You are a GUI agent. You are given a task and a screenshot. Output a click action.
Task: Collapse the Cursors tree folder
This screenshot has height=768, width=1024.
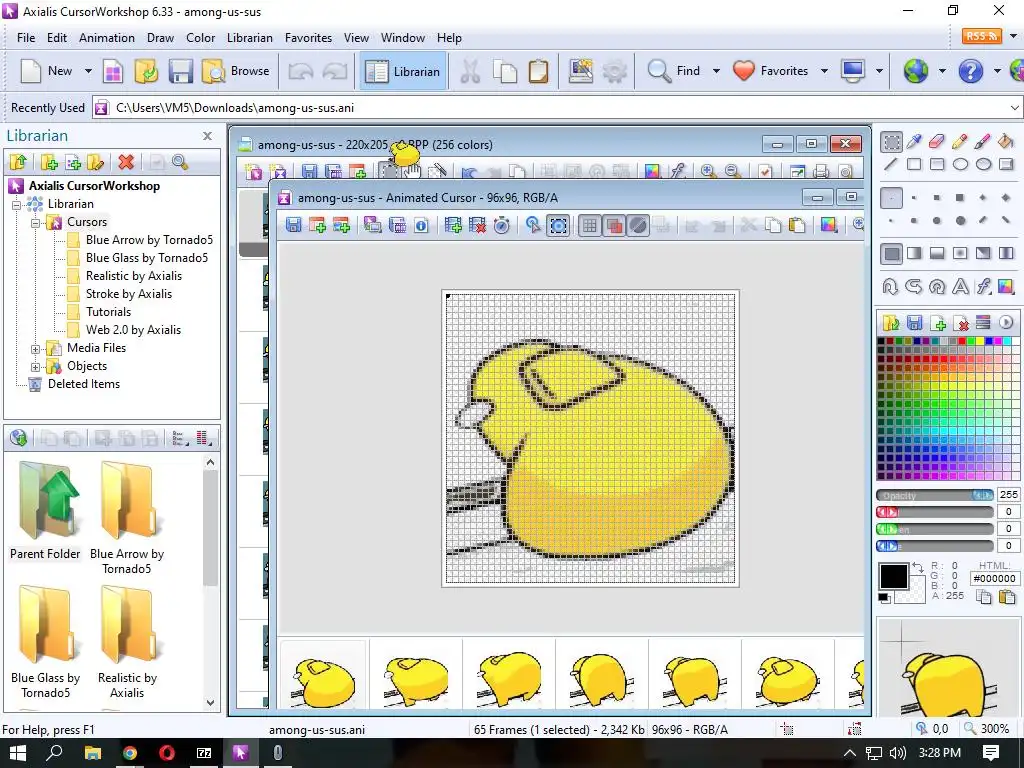(x=36, y=223)
